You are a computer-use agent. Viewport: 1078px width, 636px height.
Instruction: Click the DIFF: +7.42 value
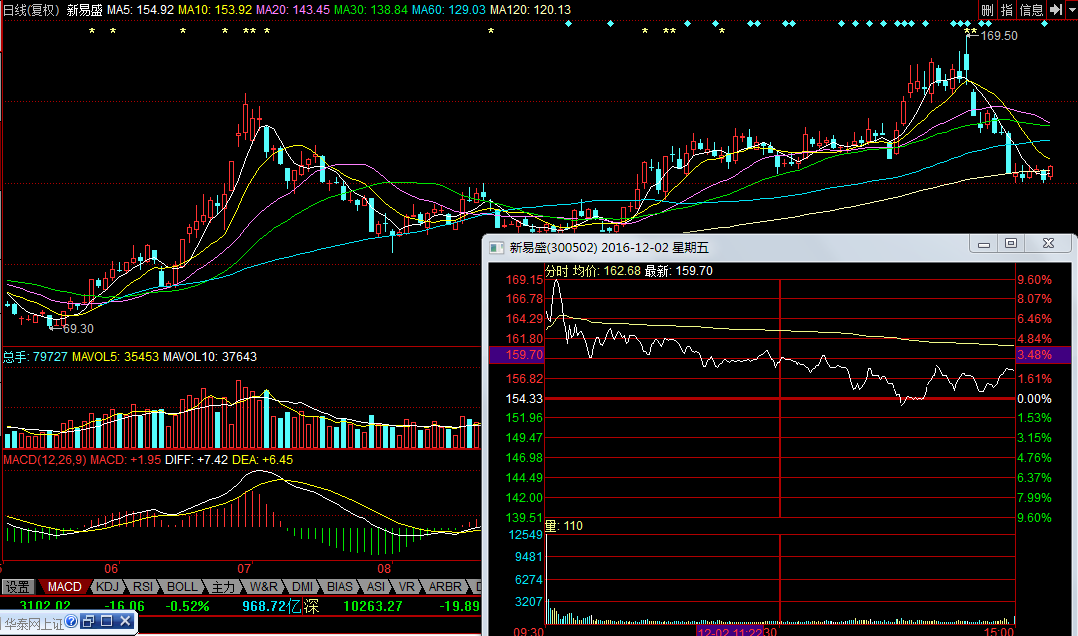196,459
